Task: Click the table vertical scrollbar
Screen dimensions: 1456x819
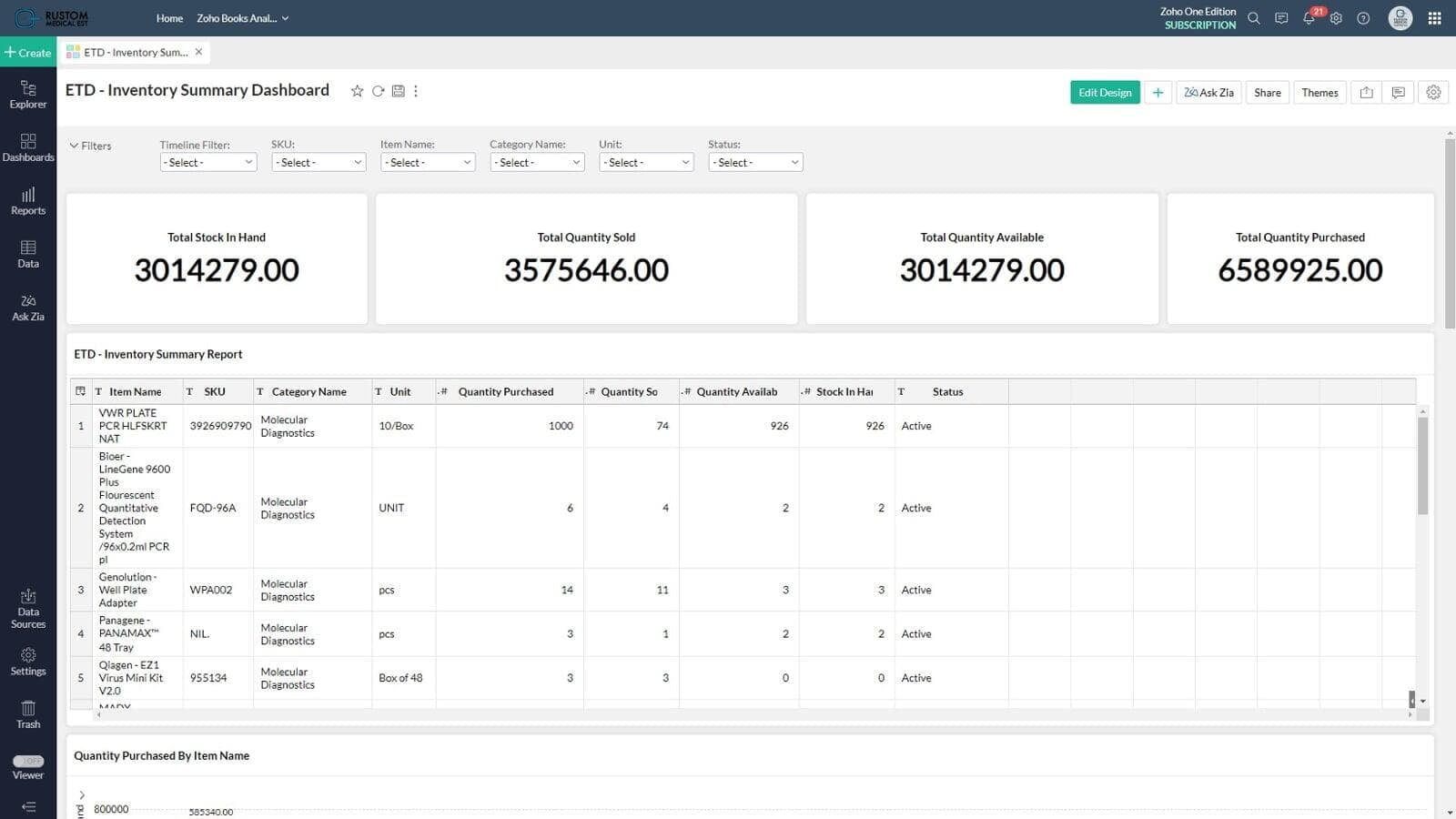Action: [x=1422, y=466]
